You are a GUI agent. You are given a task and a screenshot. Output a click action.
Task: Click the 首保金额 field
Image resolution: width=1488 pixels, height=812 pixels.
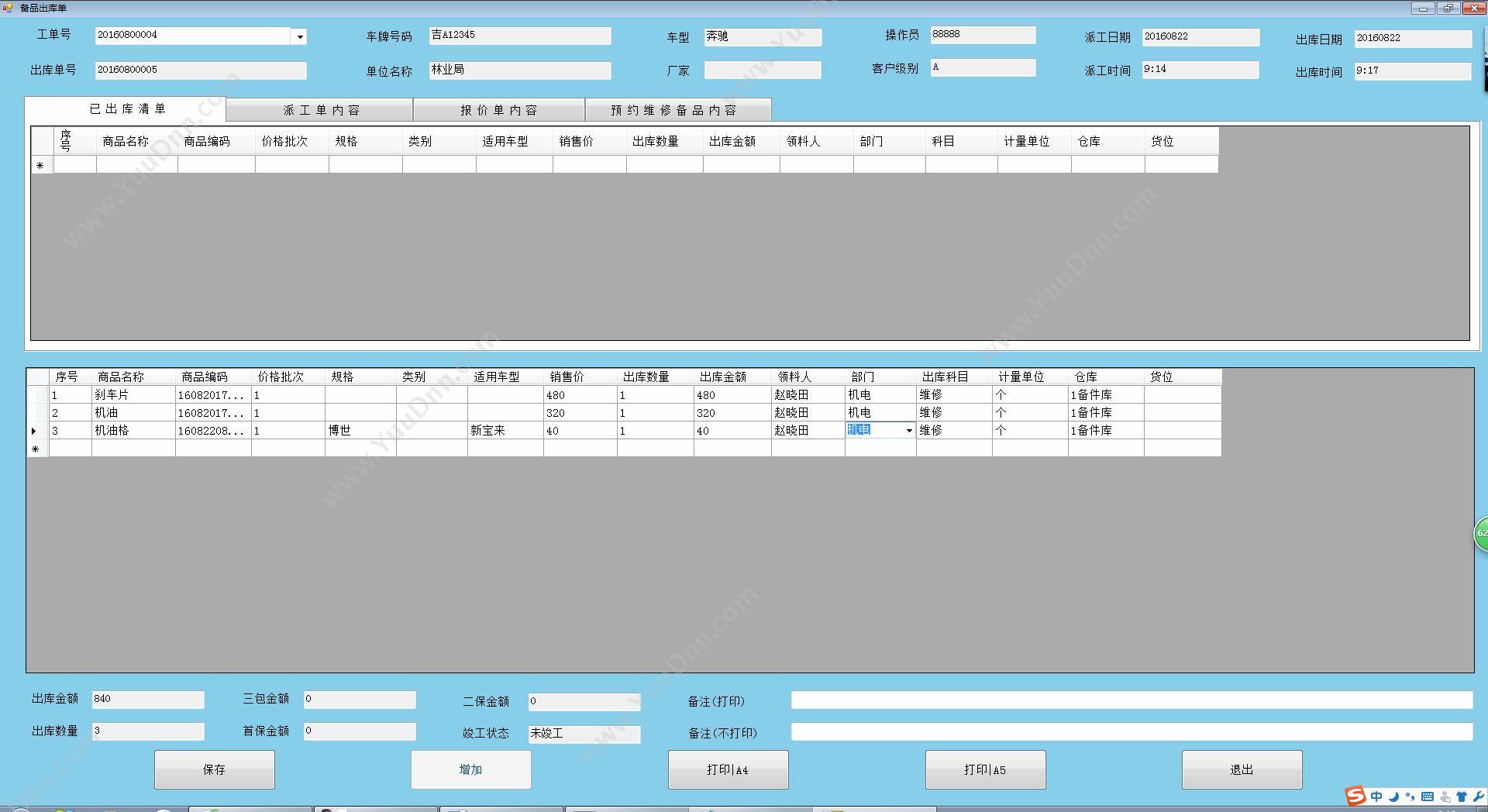click(x=360, y=731)
